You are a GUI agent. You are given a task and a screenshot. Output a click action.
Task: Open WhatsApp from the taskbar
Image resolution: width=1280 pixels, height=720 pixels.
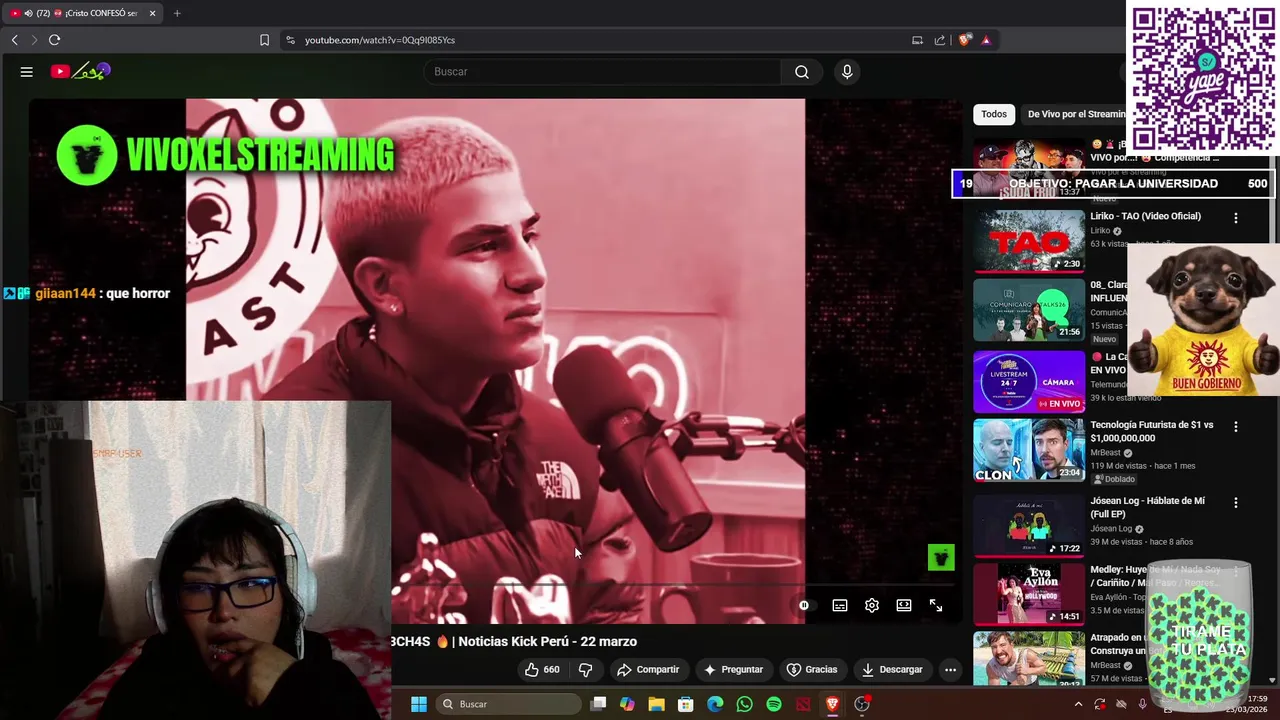[x=744, y=704]
